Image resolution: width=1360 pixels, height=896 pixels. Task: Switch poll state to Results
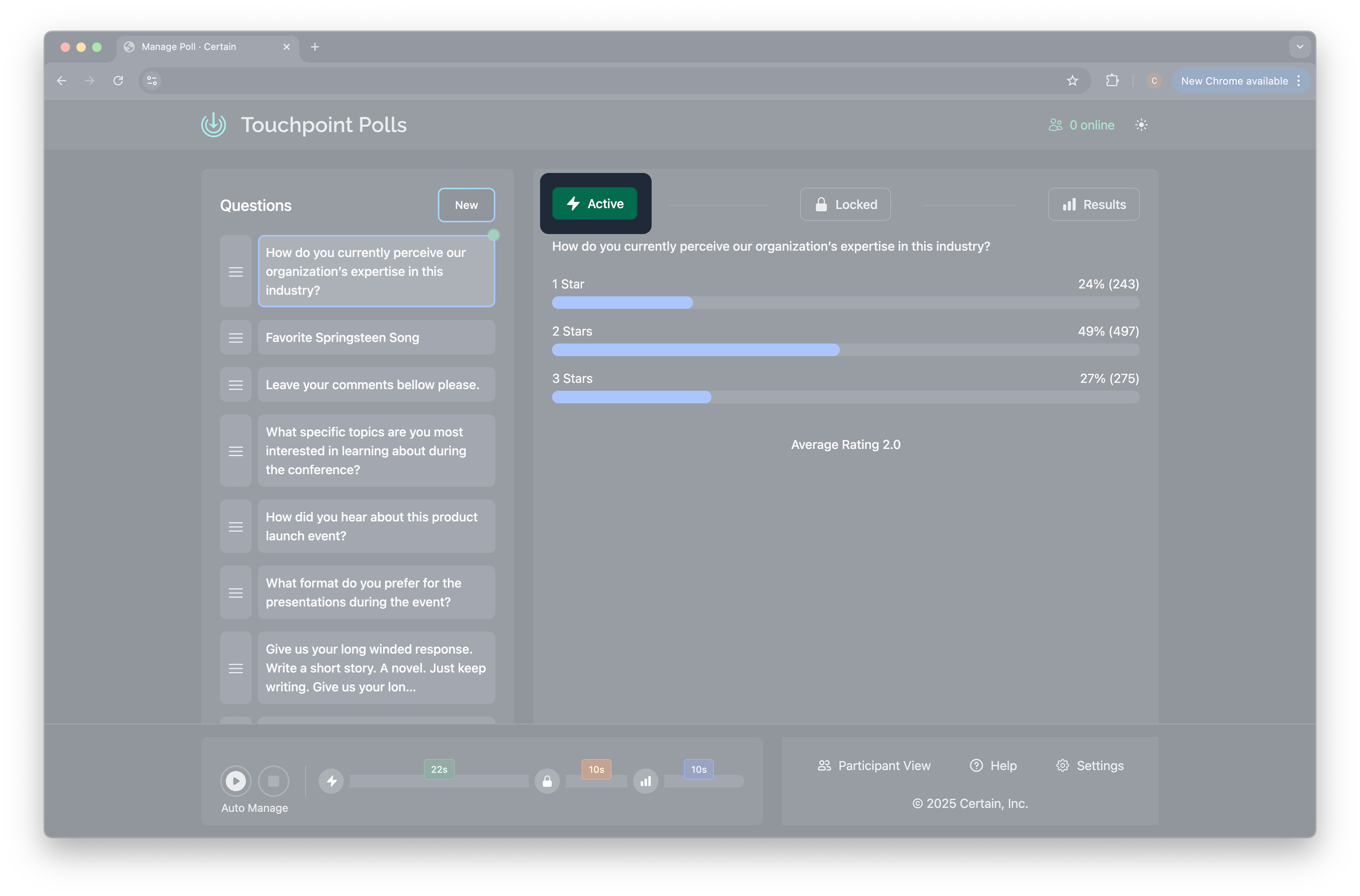point(1093,204)
